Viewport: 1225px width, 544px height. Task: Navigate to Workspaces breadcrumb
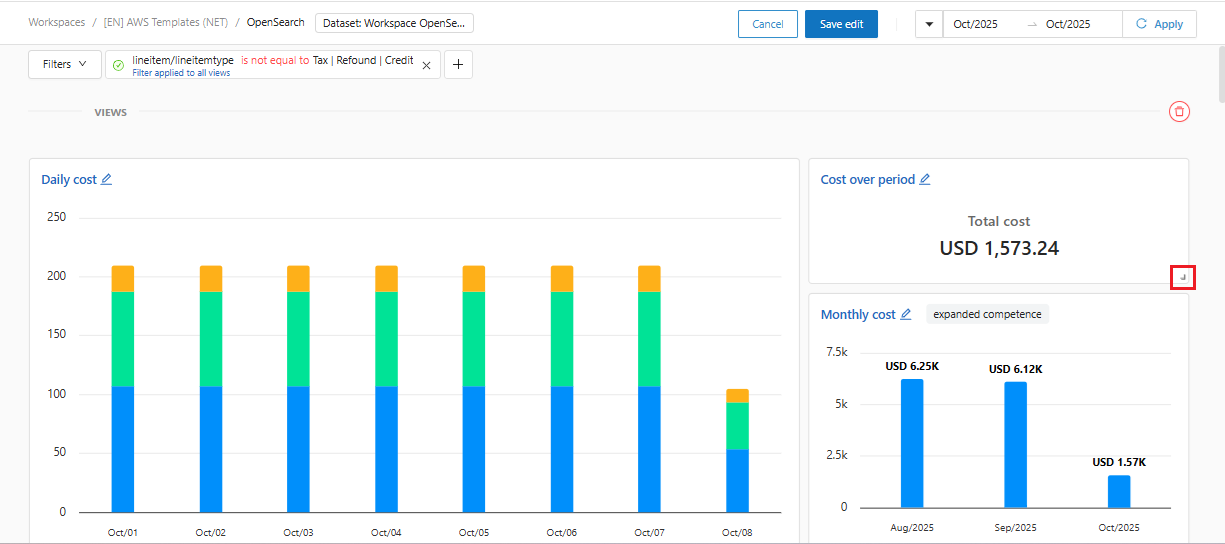56,23
